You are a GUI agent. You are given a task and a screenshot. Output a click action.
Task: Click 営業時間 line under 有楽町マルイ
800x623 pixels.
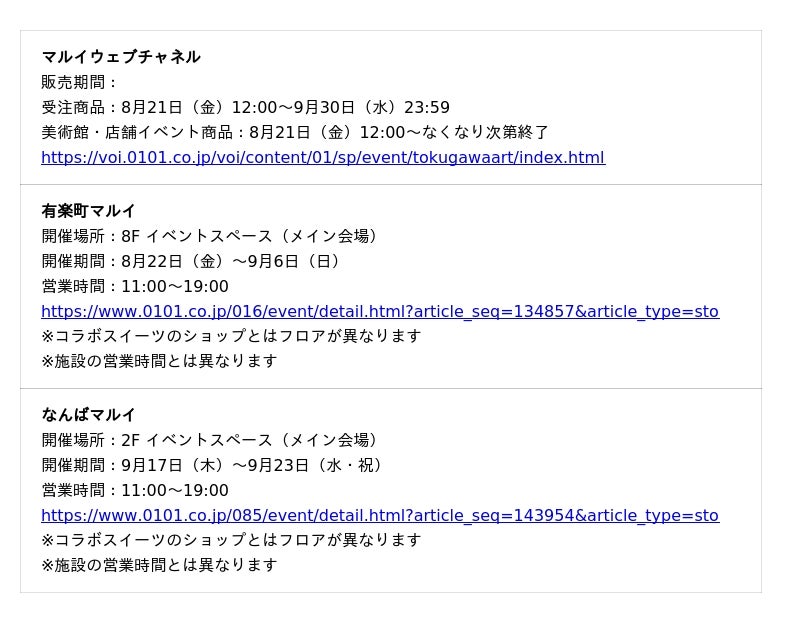pos(135,286)
